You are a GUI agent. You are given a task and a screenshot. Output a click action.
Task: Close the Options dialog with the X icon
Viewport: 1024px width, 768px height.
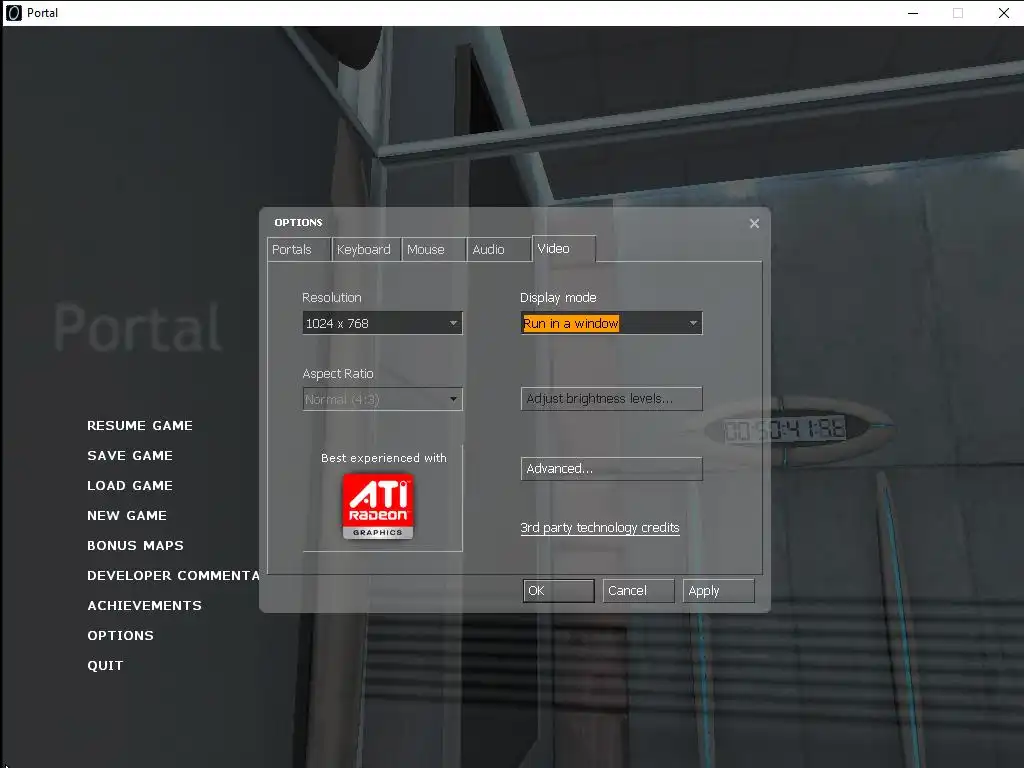754,223
